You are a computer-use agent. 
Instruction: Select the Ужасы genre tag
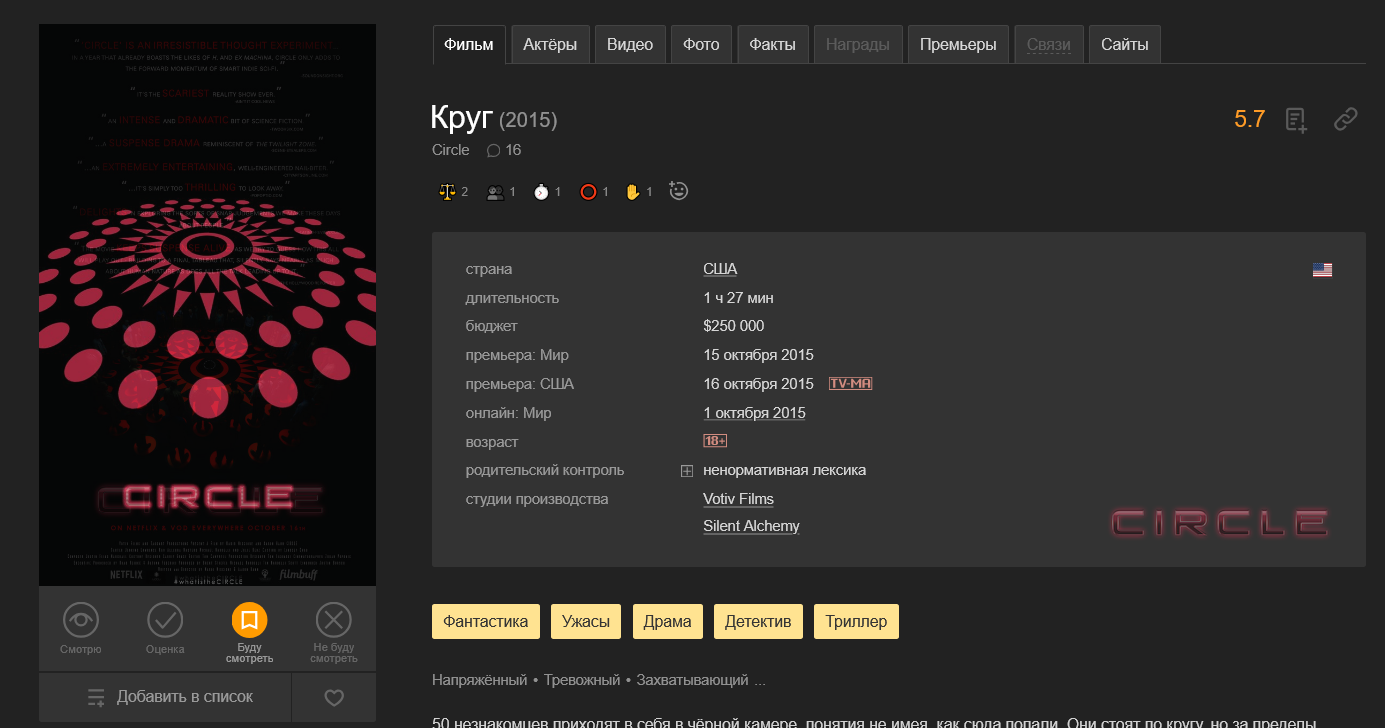tap(586, 621)
